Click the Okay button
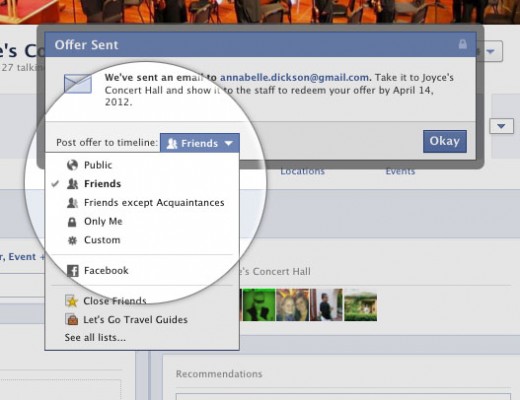520x400 pixels. pos(445,141)
